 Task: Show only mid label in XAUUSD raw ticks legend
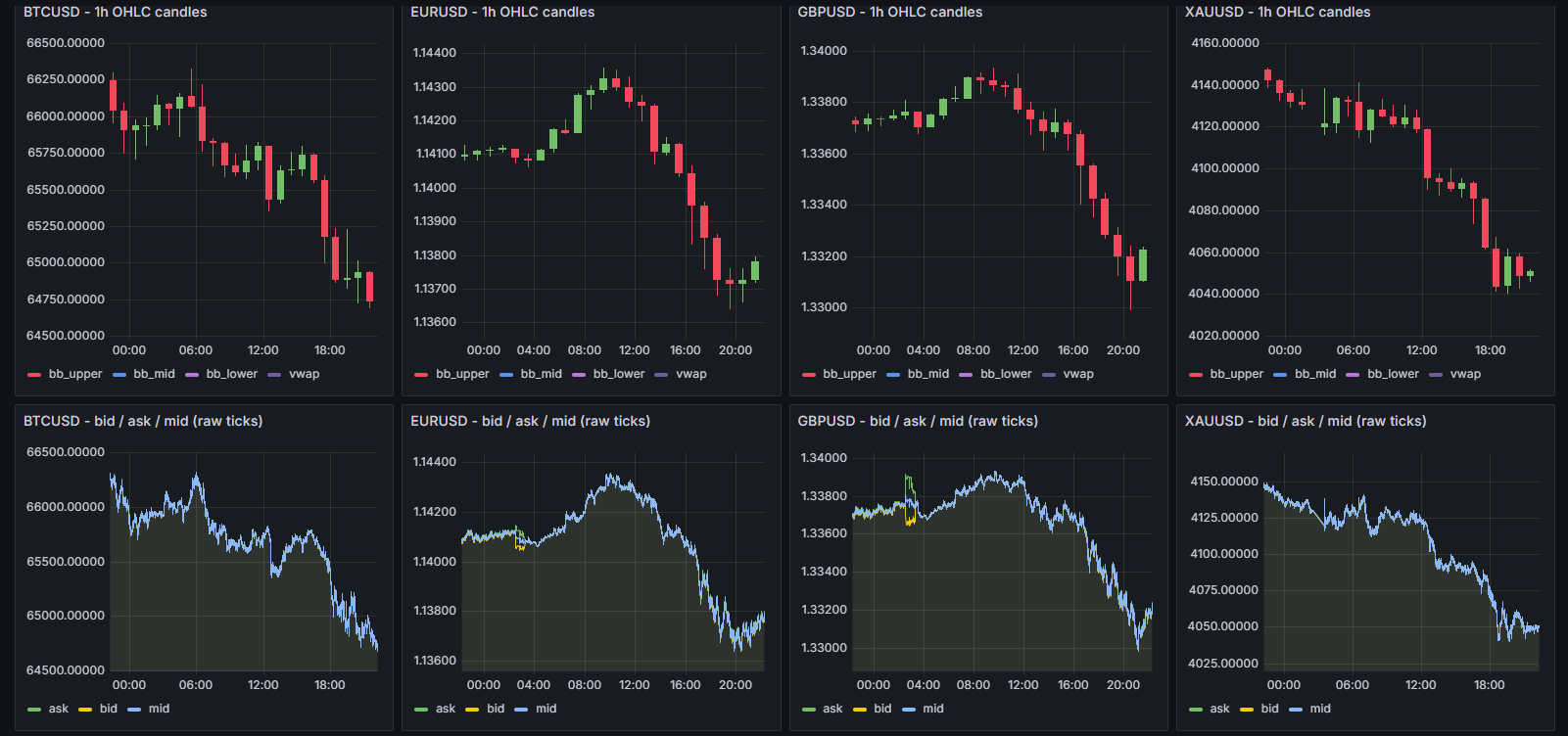tap(1320, 709)
